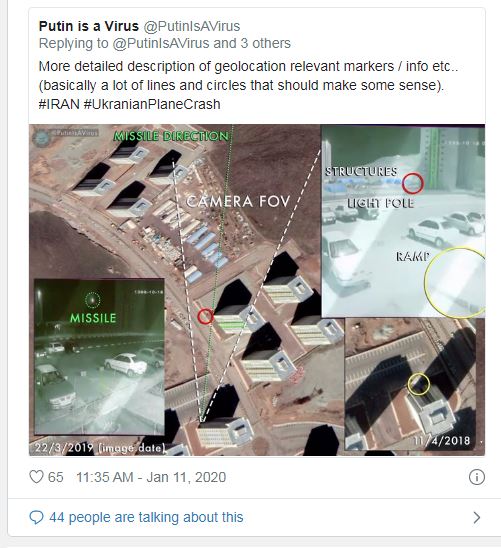Open the 11/4/2018 satellite inset image
Screen dimensions: 501x548
(x=410, y=384)
